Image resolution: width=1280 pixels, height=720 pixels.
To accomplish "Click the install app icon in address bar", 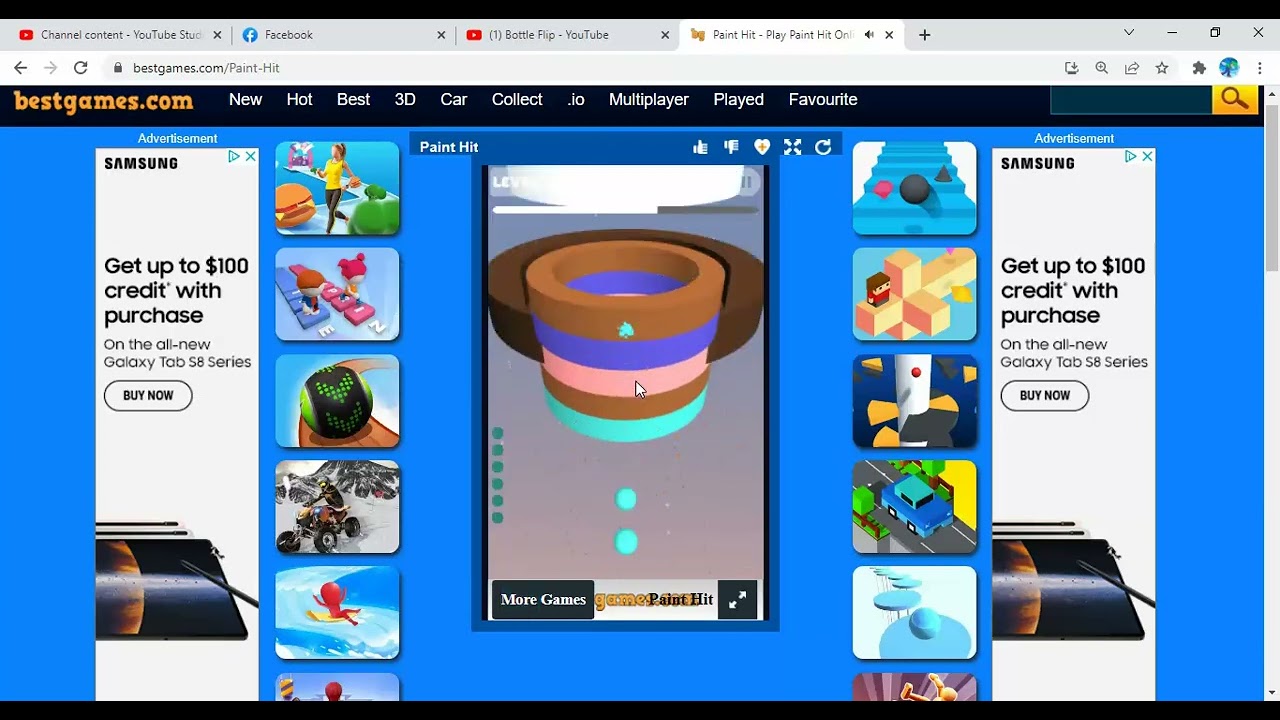I will point(1072,68).
